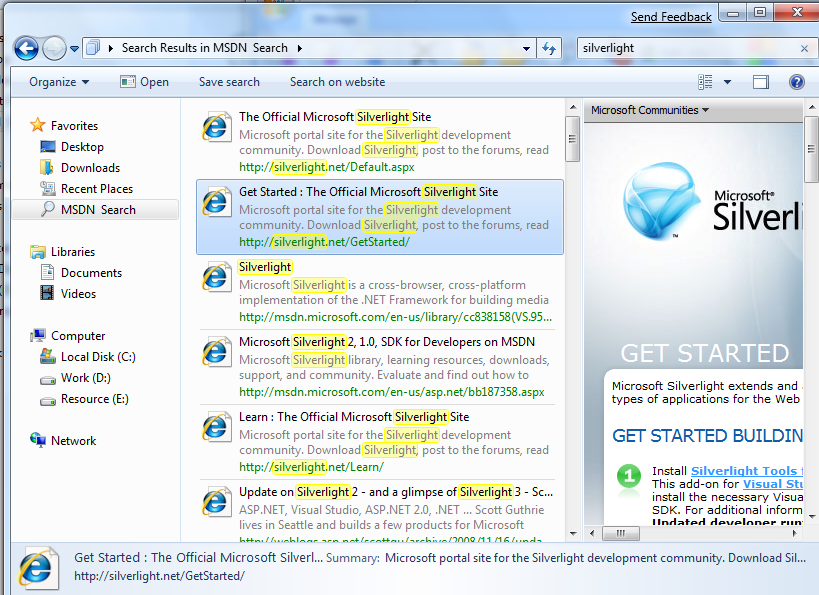Click Save search in the toolbar

[229, 82]
